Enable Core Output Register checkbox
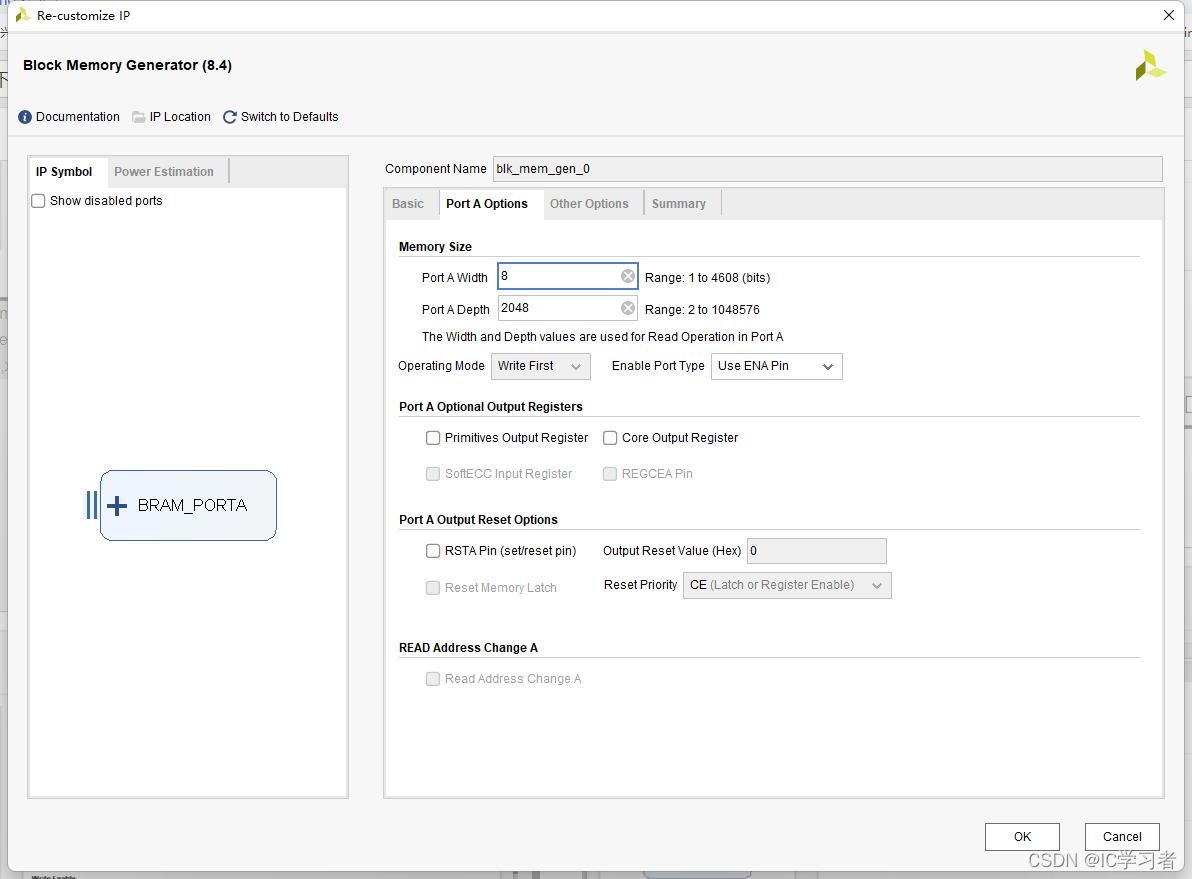1192x879 pixels. [610, 438]
